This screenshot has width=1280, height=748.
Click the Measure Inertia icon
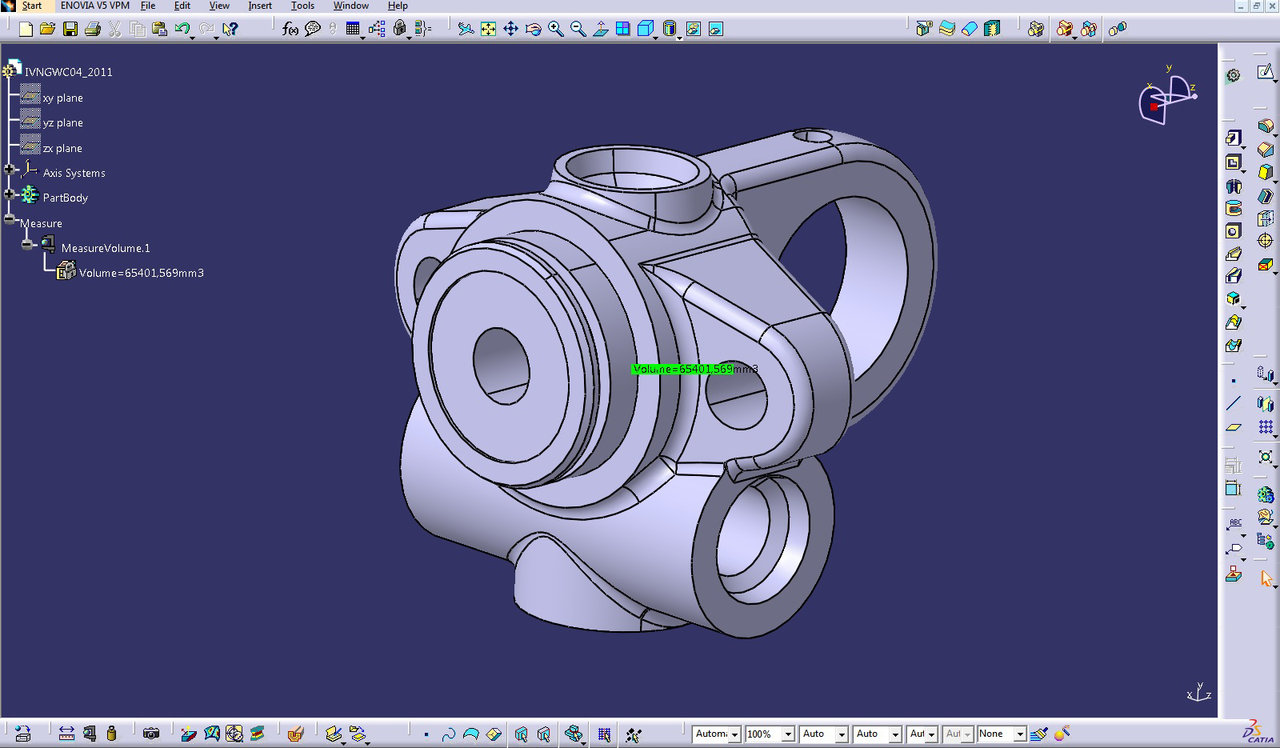click(111, 734)
